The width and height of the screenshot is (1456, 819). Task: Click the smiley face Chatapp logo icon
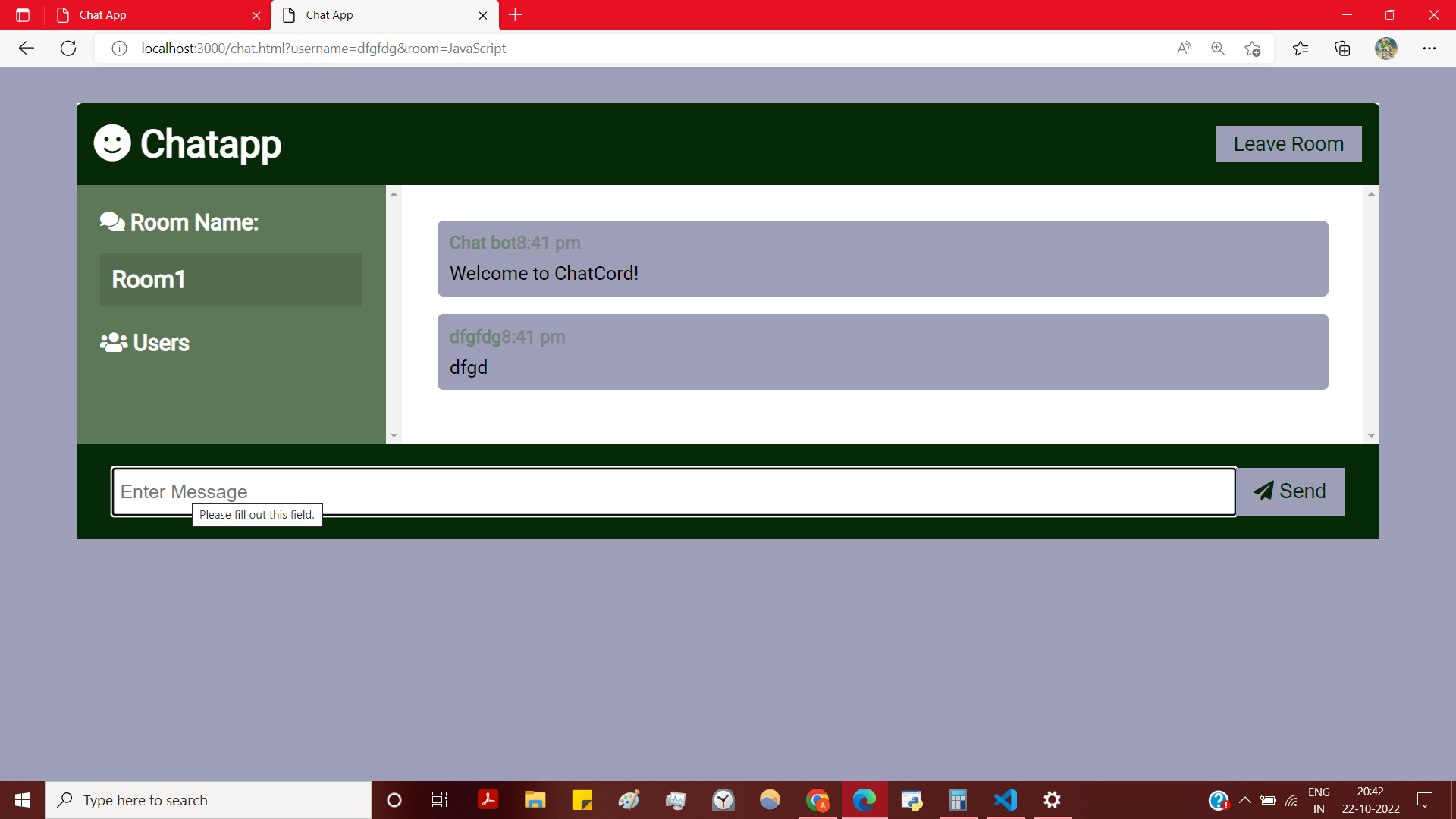click(x=112, y=143)
